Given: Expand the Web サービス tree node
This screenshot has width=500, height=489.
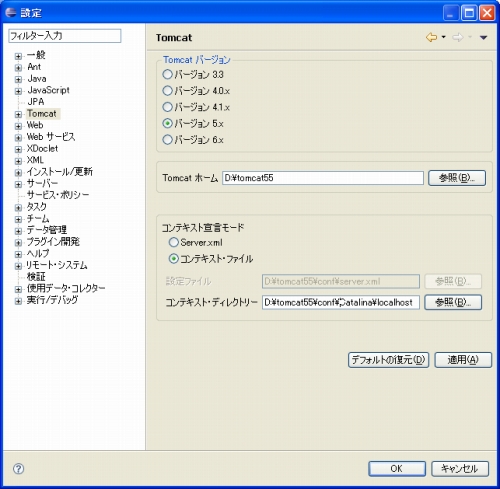Looking at the screenshot, I should 18,138.
